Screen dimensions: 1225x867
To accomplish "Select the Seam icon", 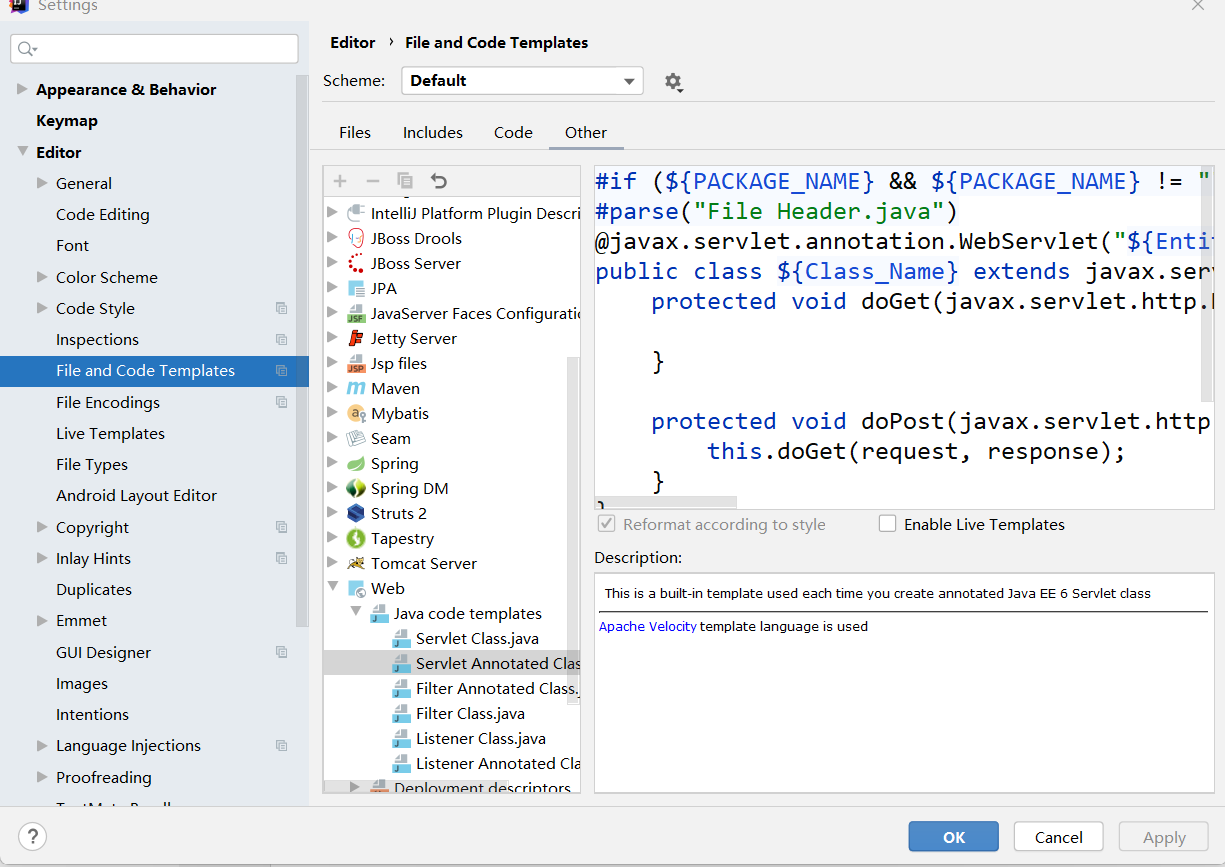I will (356, 438).
